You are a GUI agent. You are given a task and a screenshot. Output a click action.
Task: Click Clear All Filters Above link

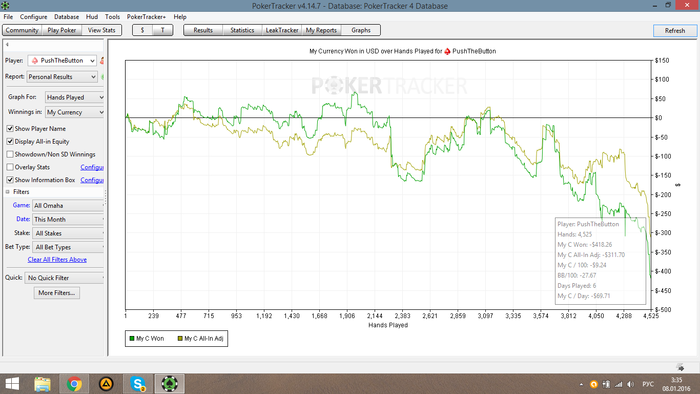(57, 260)
